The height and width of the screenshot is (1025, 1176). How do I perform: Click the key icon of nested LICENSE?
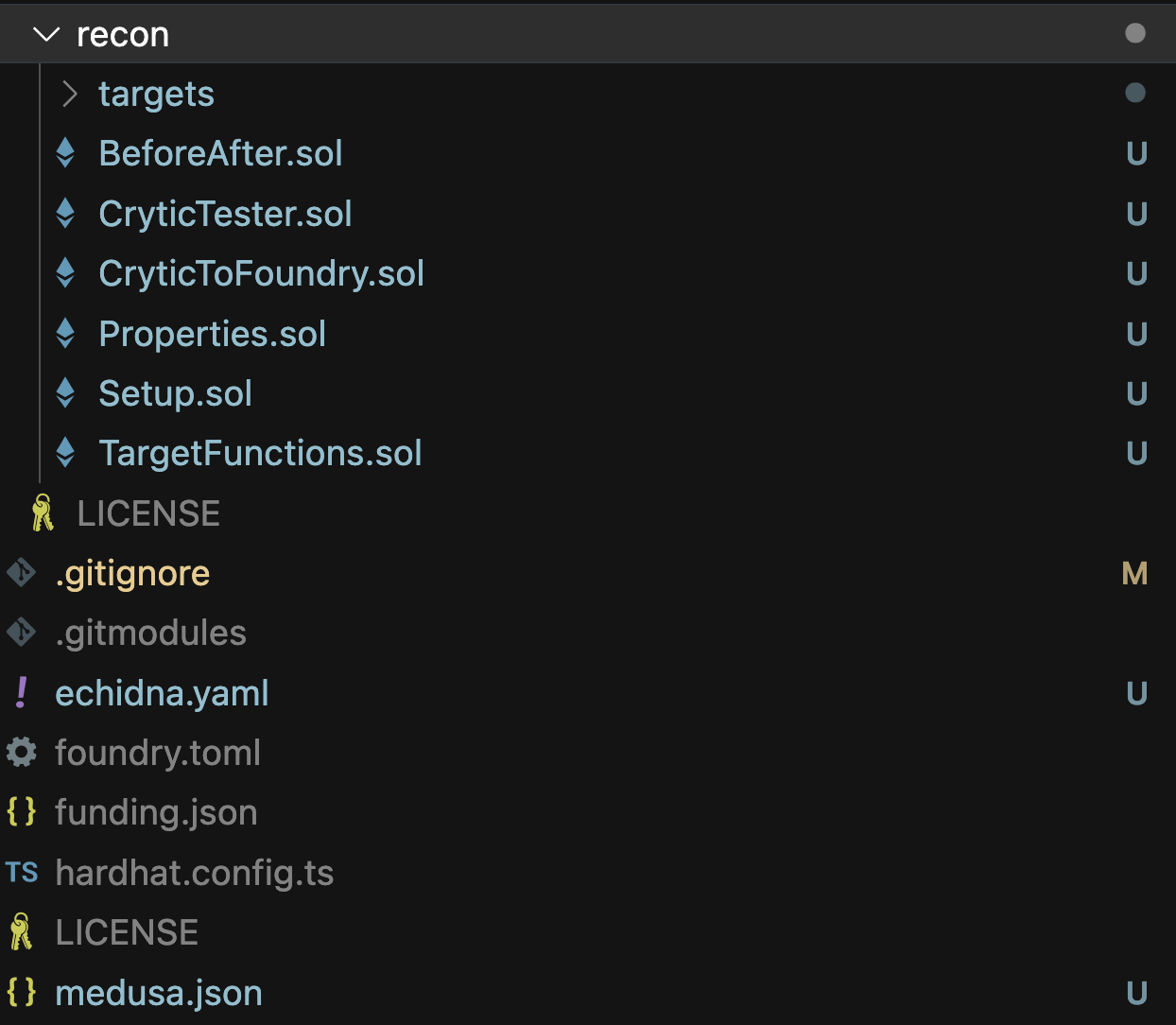pos(43,512)
